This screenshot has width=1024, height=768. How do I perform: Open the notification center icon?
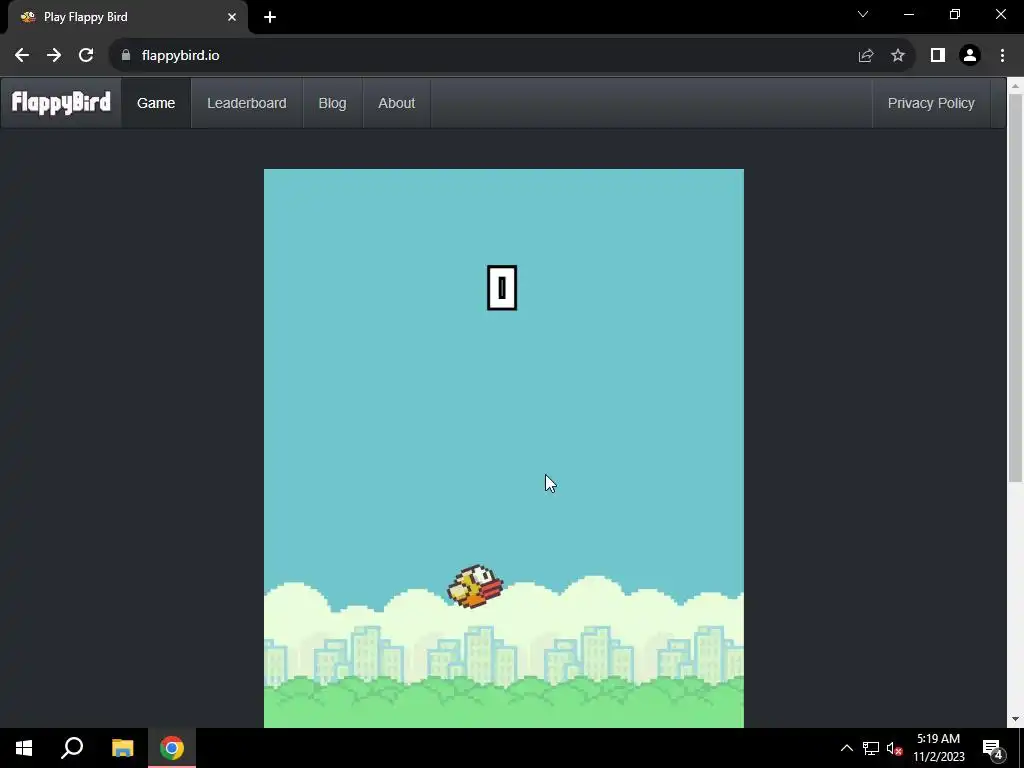[992, 748]
